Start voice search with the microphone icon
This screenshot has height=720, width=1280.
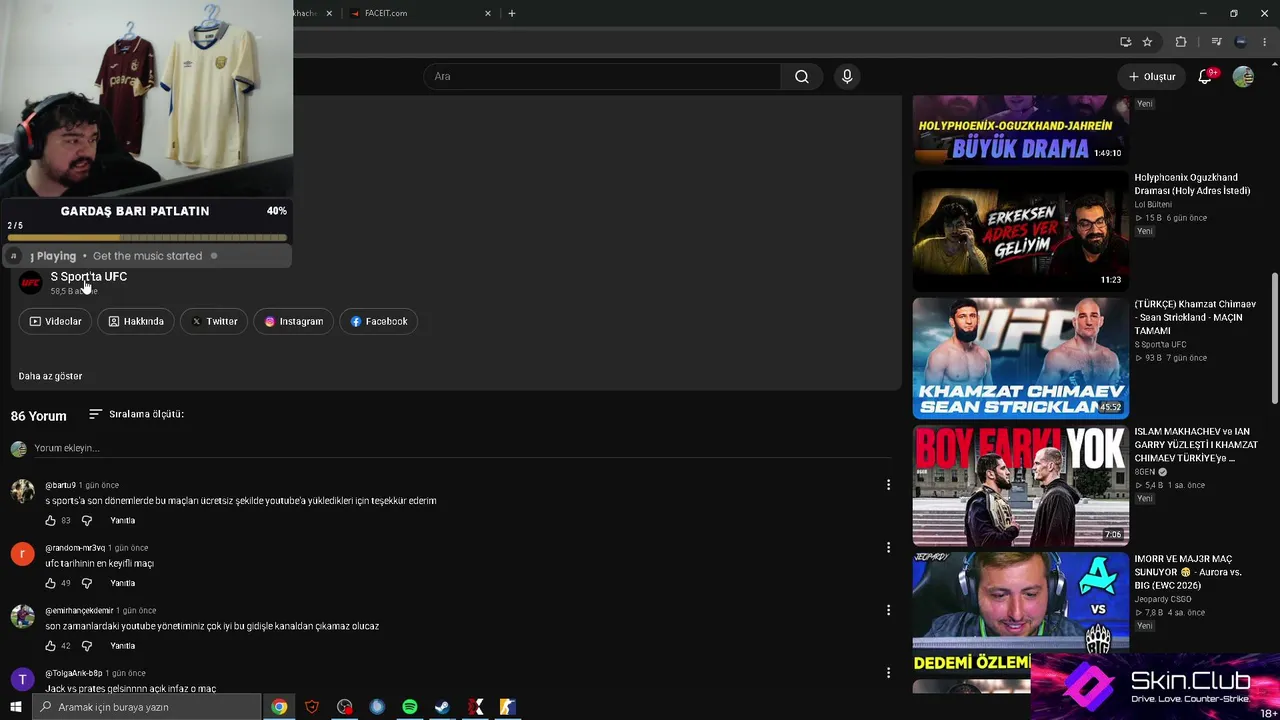click(847, 77)
